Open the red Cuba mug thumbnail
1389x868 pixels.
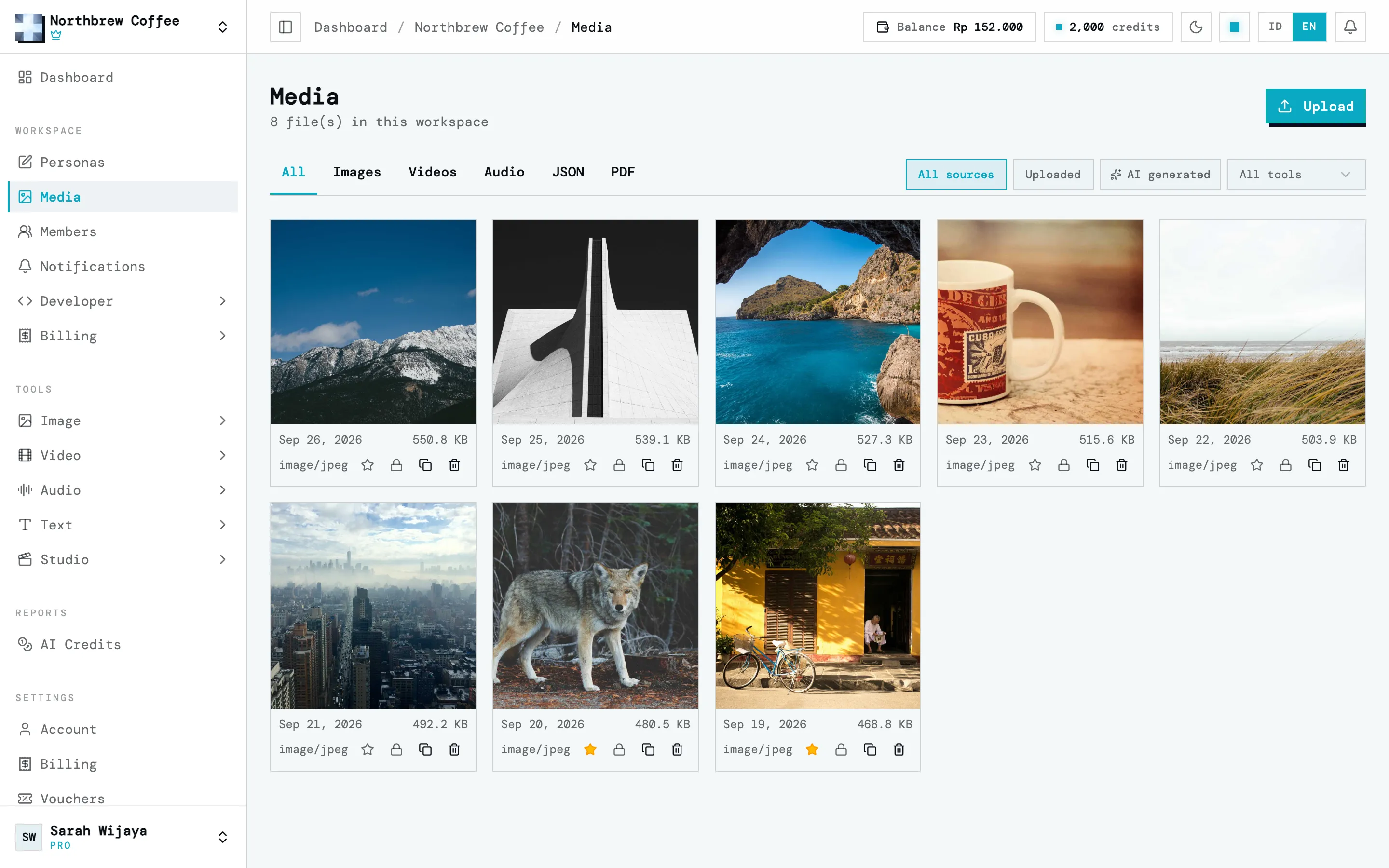pos(1039,322)
